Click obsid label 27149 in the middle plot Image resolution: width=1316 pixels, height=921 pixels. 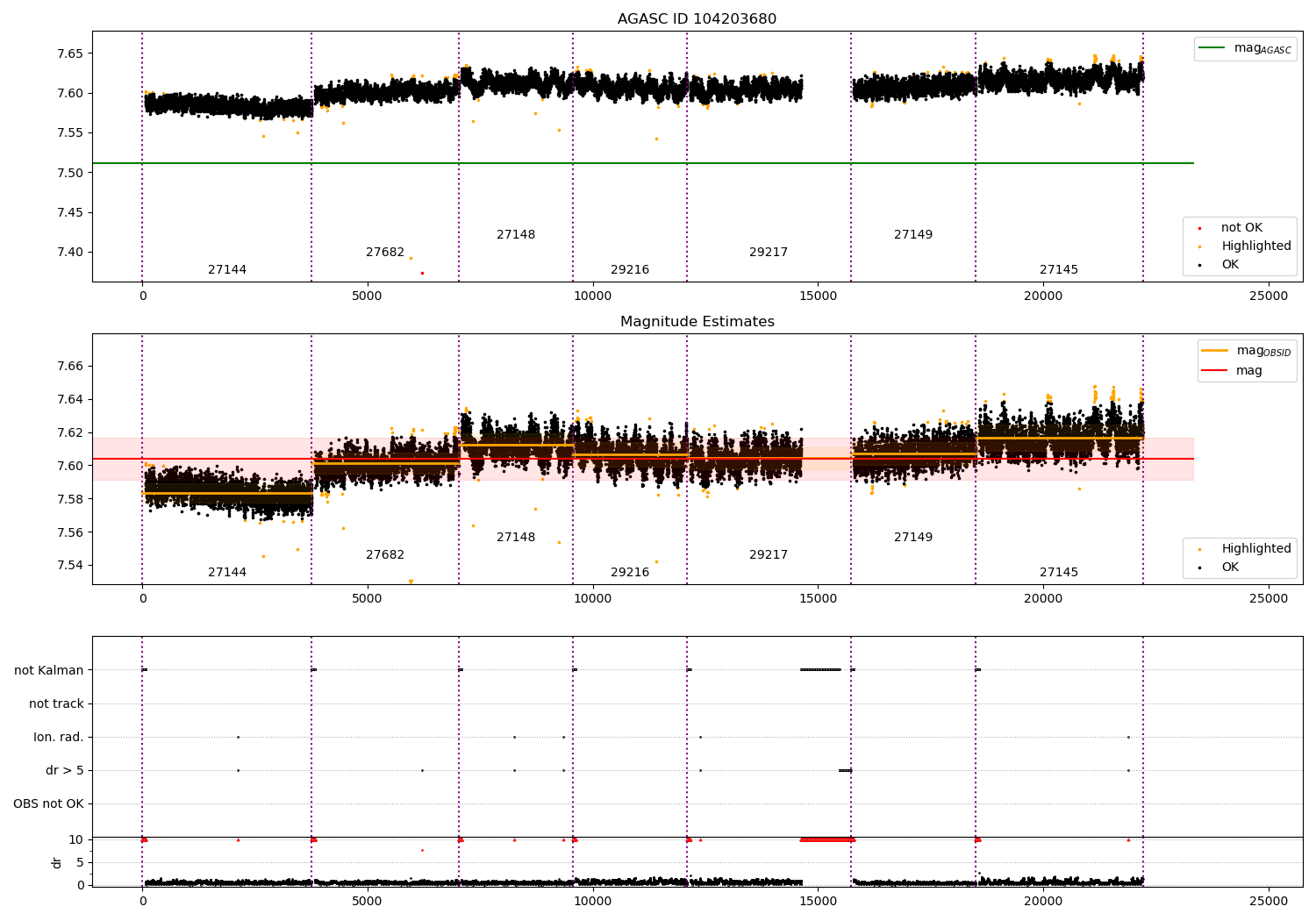pos(913,538)
